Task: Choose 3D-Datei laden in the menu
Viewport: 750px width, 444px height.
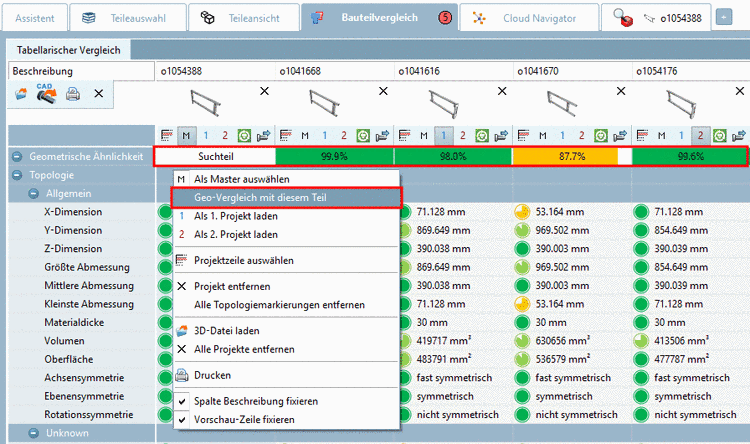Action: [x=286, y=331]
